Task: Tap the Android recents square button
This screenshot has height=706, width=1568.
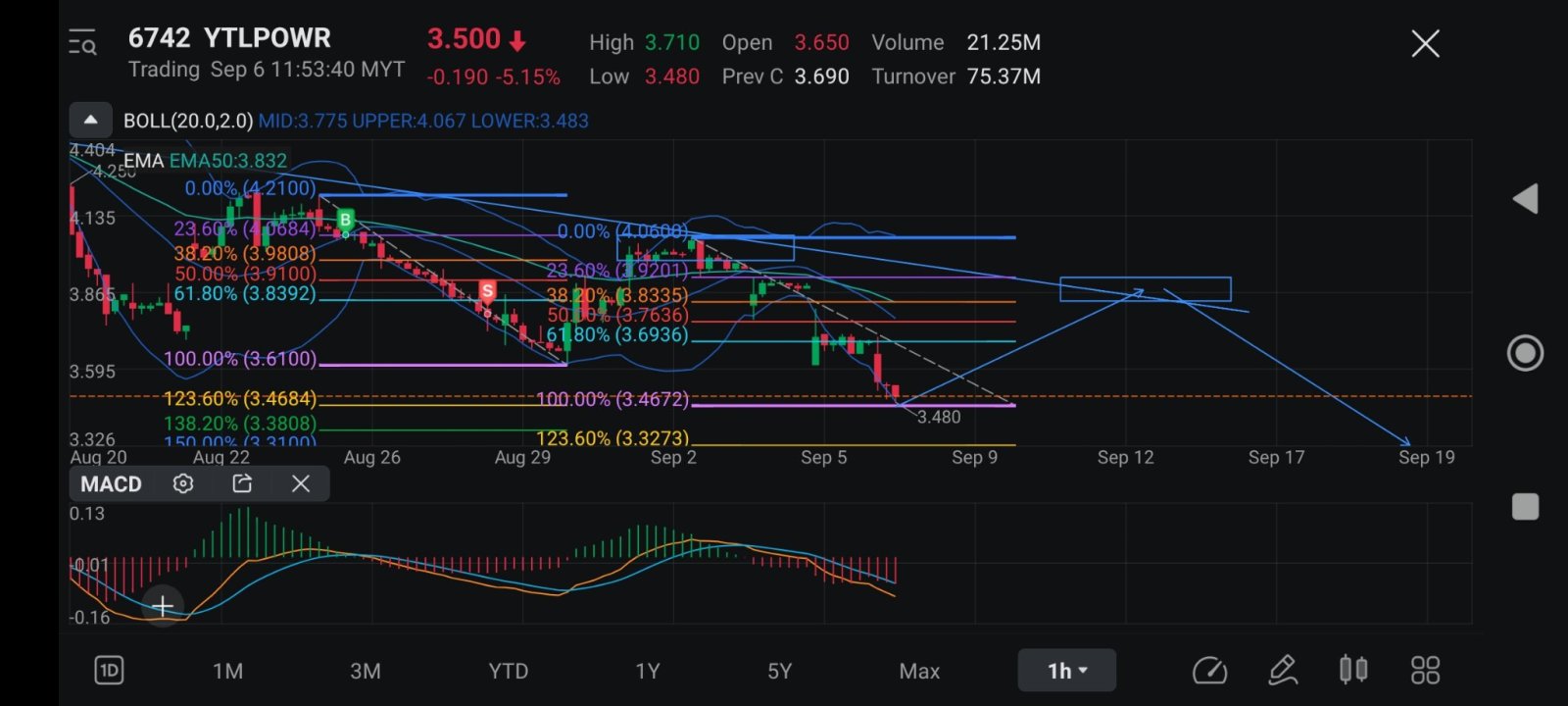Action: (1525, 507)
